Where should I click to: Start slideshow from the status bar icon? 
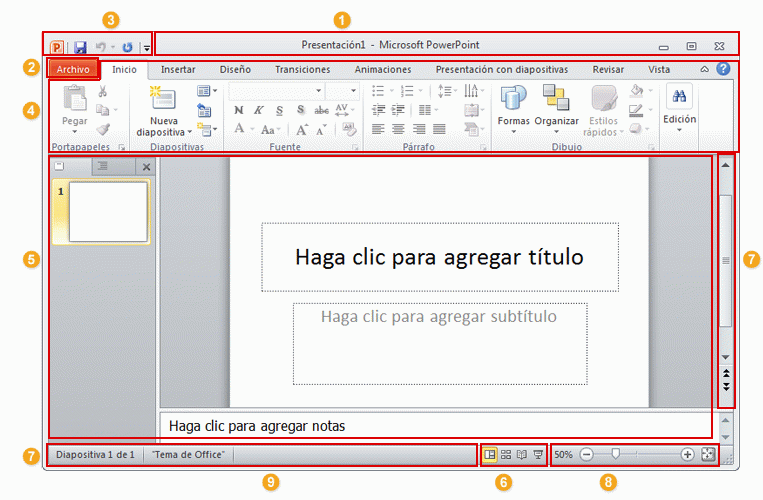[538, 454]
